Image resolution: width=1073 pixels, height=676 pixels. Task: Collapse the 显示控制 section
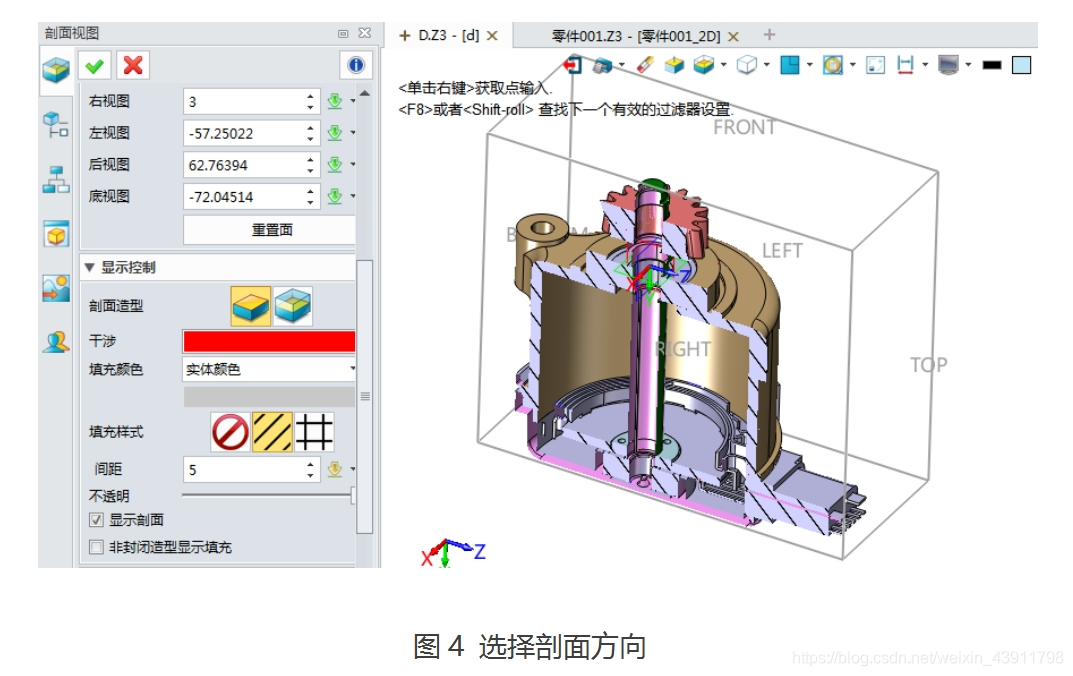tap(90, 268)
